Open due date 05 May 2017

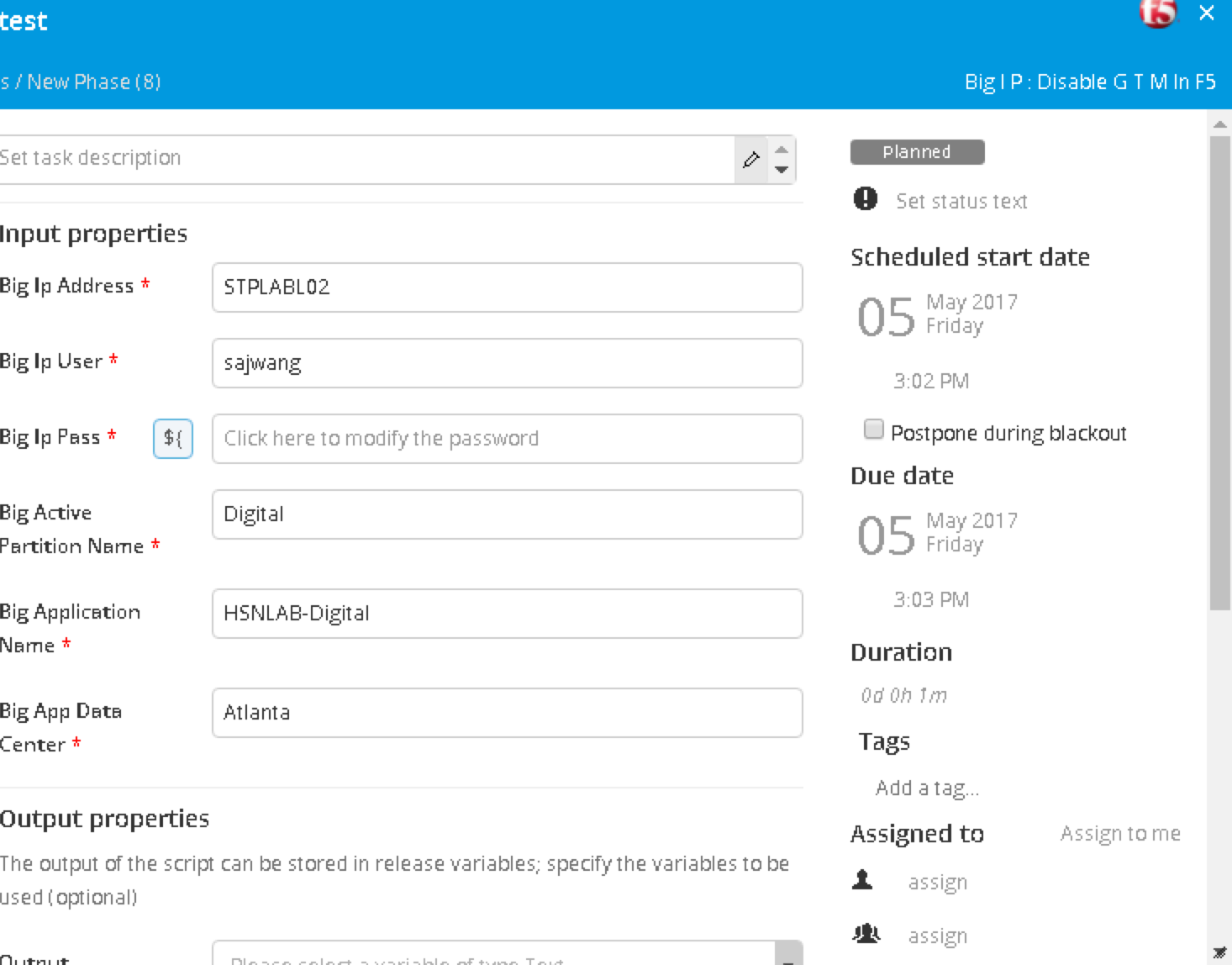[x=937, y=534]
